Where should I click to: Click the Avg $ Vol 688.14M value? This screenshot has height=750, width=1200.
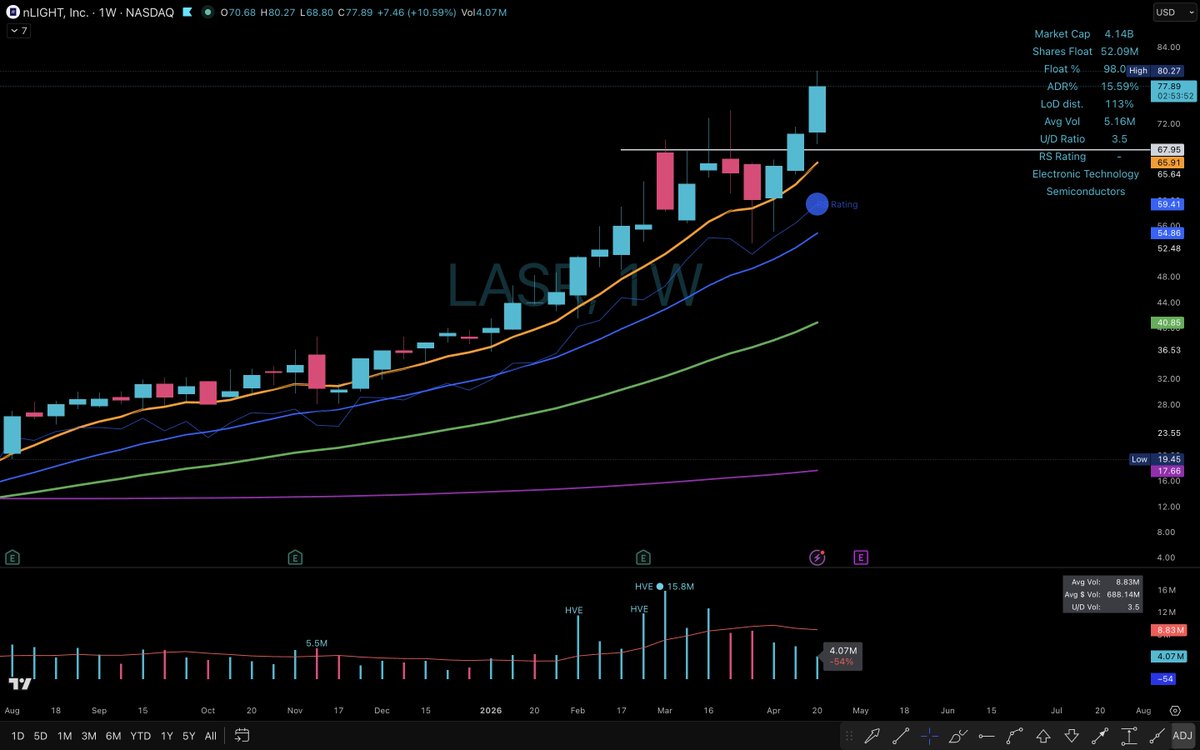click(x=1121, y=593)
